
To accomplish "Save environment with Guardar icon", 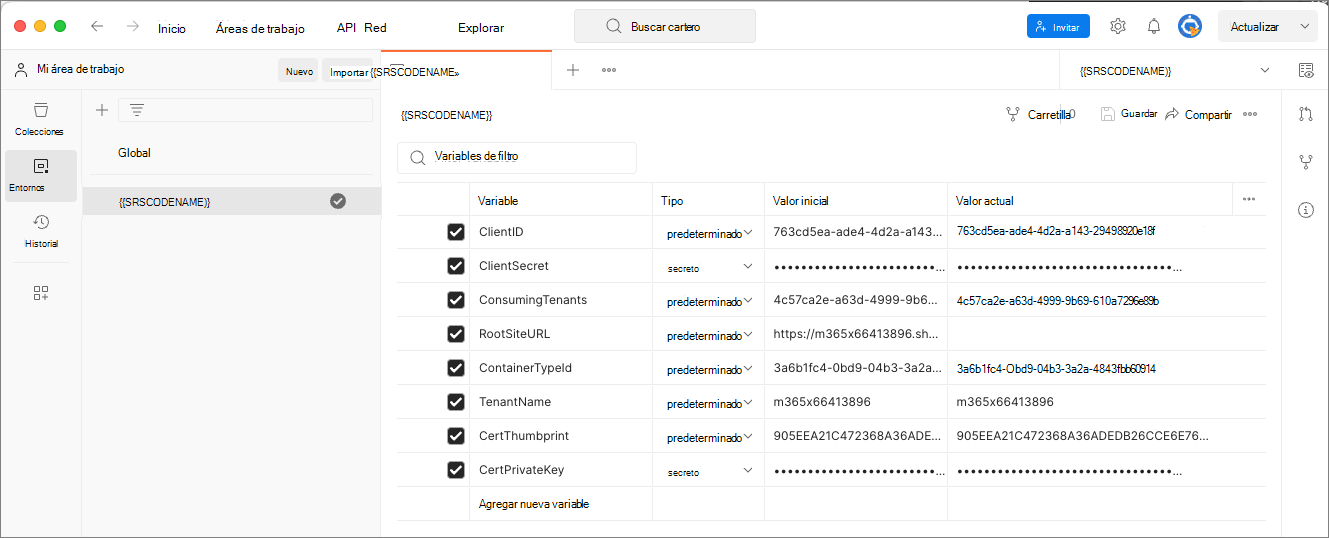I will click(x=1107, y=114).
